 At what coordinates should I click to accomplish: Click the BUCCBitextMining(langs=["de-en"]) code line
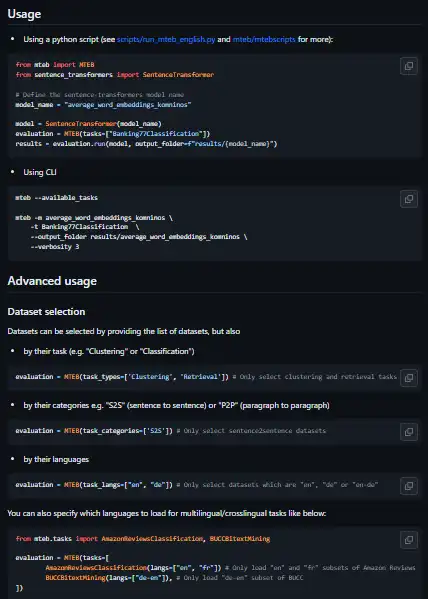pos(174,578)
